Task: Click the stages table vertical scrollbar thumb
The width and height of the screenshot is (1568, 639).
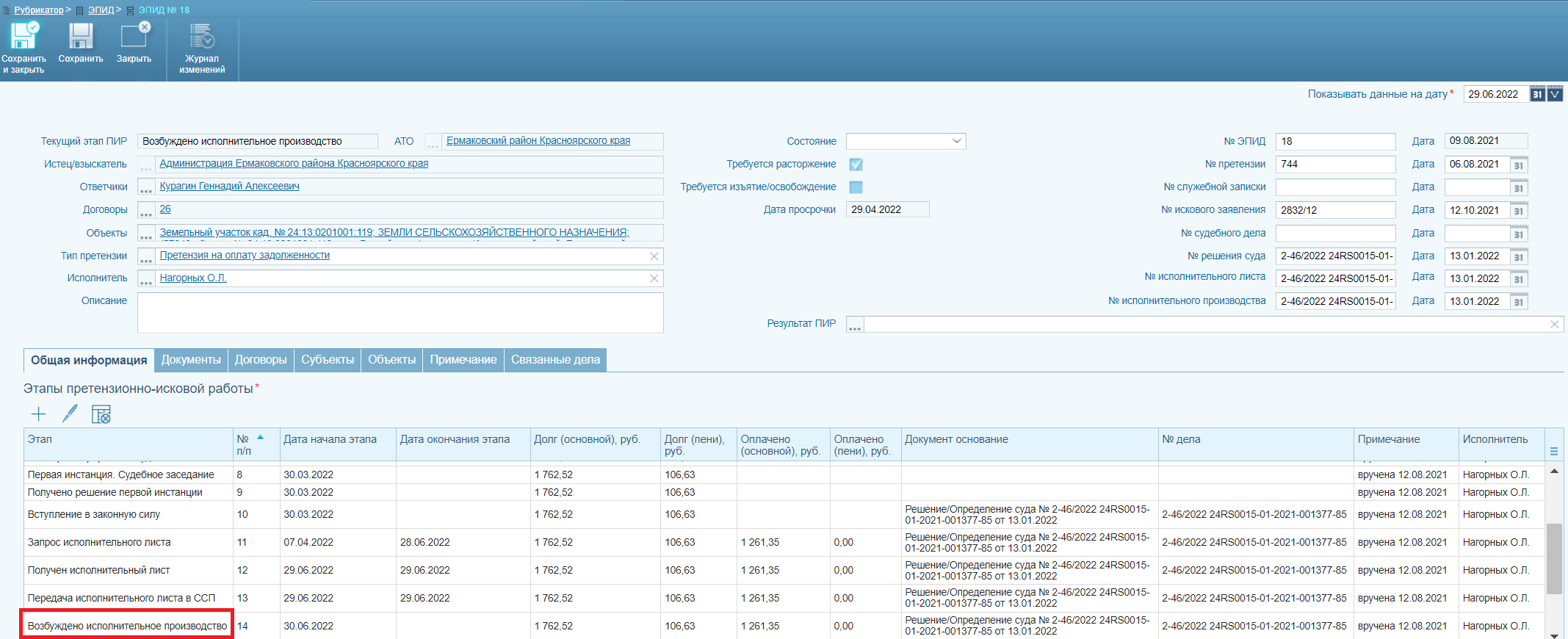Action: pos(1554,558)
